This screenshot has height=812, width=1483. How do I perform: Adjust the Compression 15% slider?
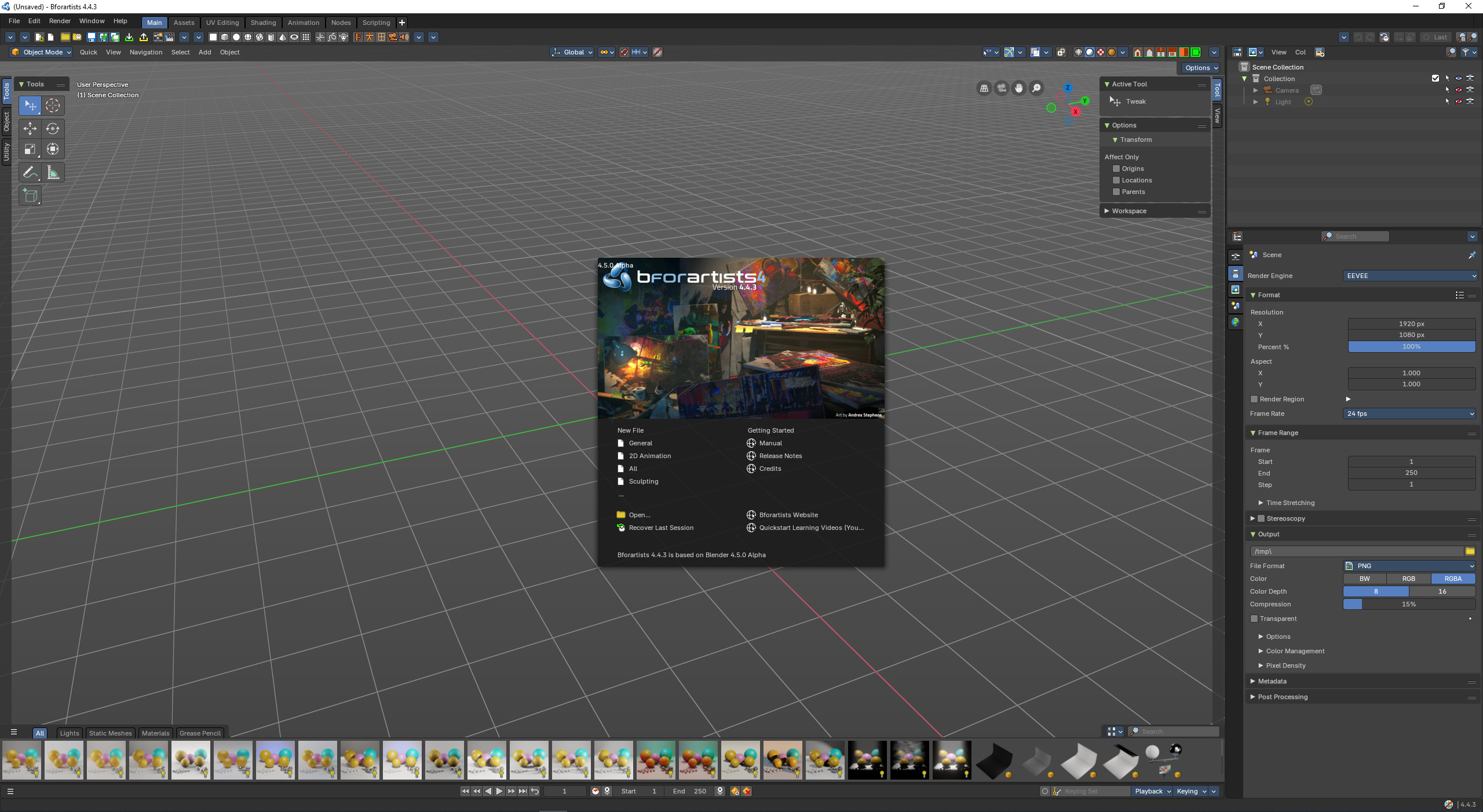tap(1409, 604)
